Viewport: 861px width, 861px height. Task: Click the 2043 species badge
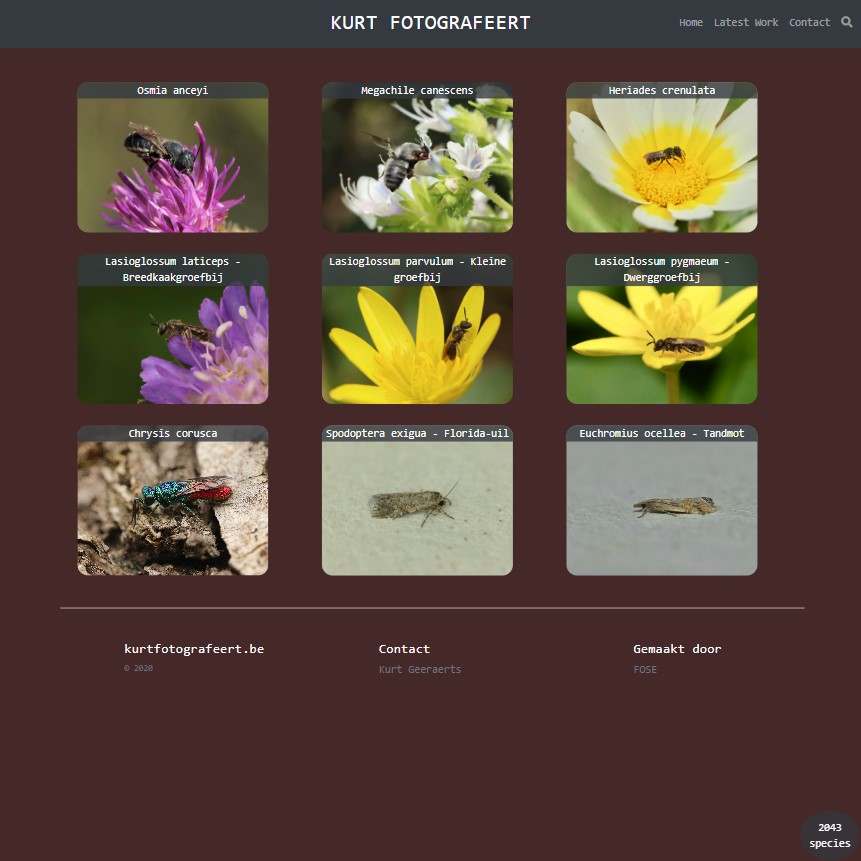pos(829,835)
